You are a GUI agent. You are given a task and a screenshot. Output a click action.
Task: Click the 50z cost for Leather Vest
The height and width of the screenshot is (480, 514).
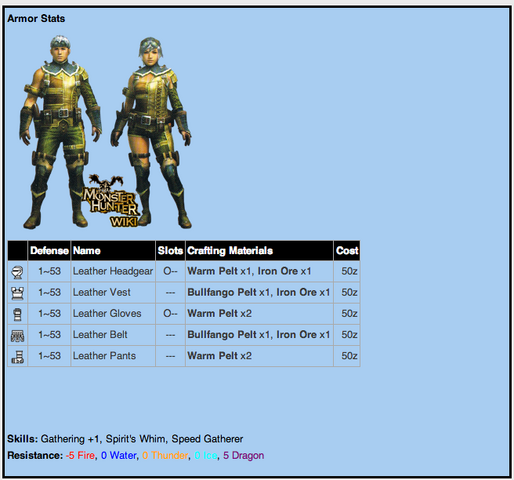(349, 292)
